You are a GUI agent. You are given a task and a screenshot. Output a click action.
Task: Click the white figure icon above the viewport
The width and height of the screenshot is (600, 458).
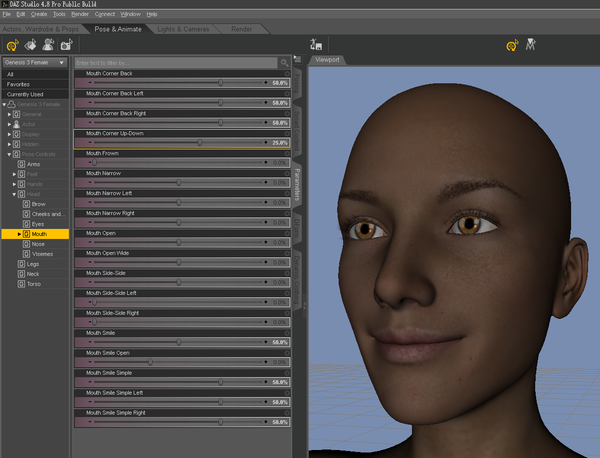[532, 45]
